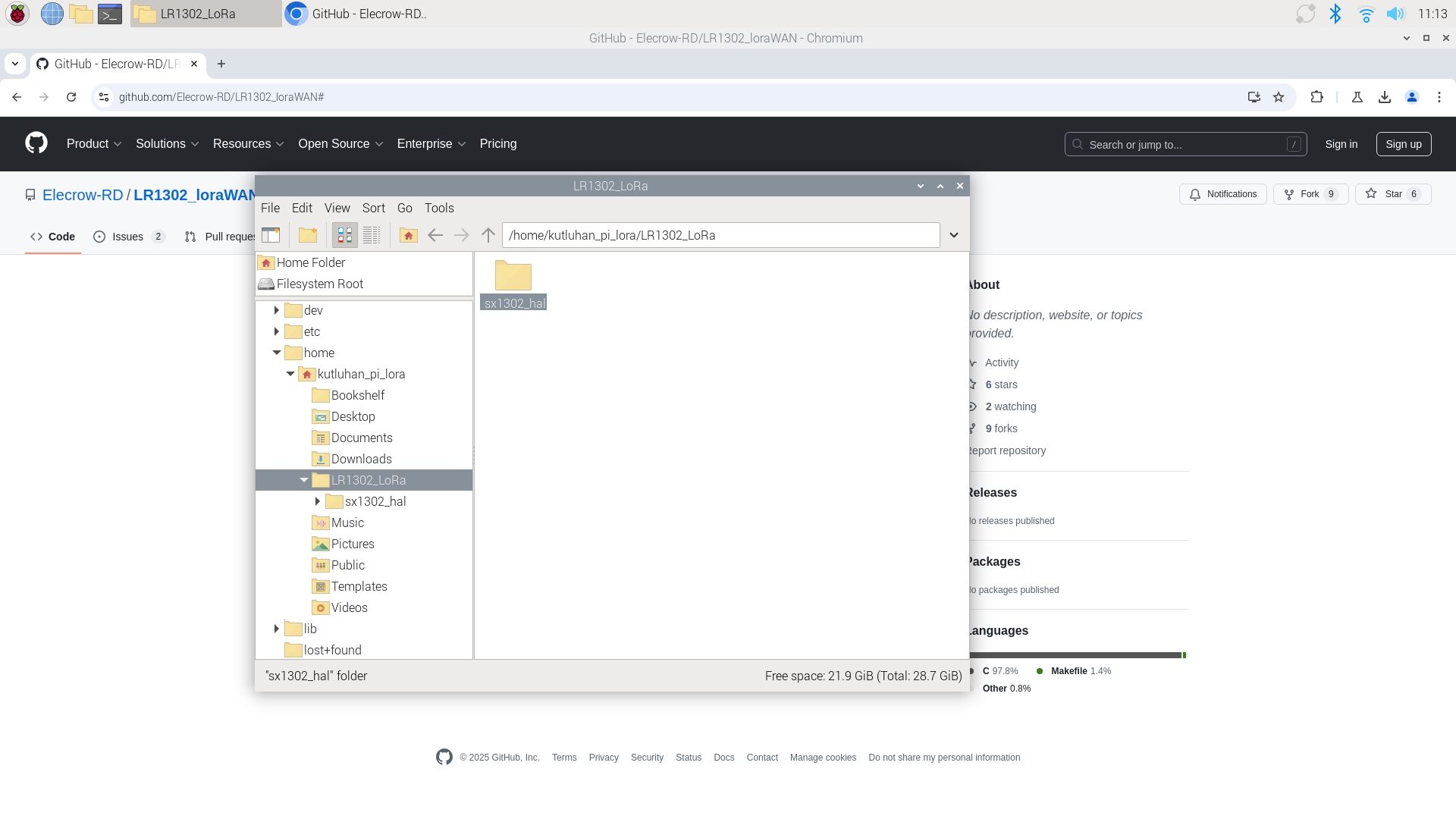Viewport: 1456px width, 819px height.
Task: Open the Tools menu in file manager
Action: pyautogui.click(x=439, y=208)
